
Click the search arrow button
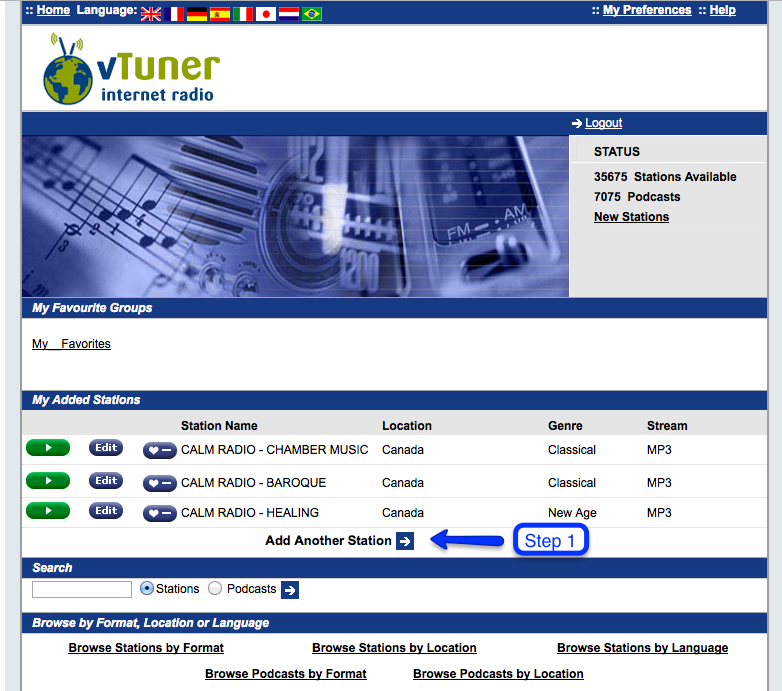pos(290,590)
